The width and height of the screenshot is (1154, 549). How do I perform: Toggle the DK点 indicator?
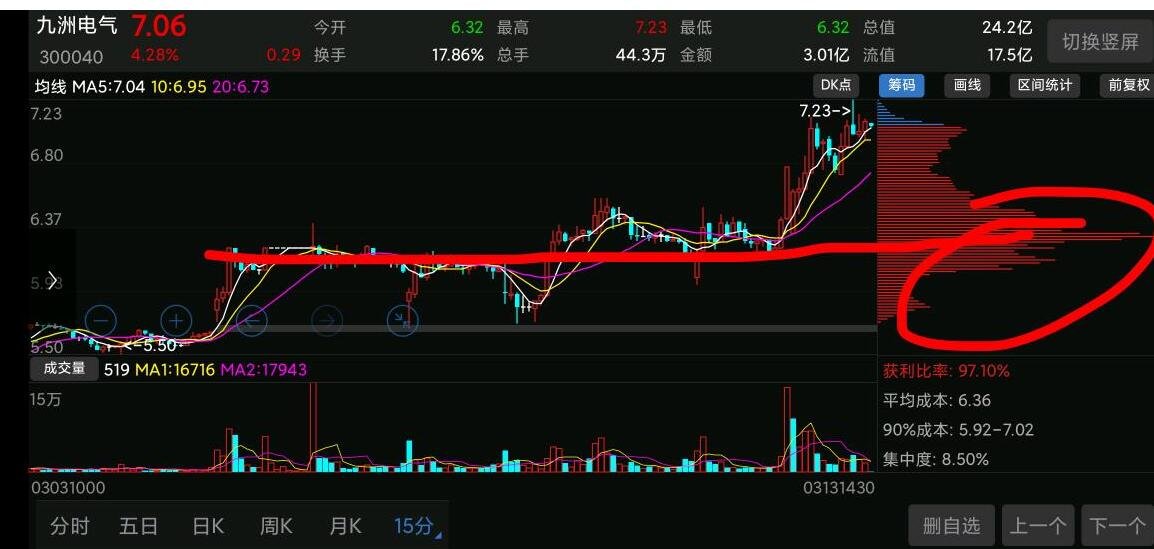coord(836,85)
